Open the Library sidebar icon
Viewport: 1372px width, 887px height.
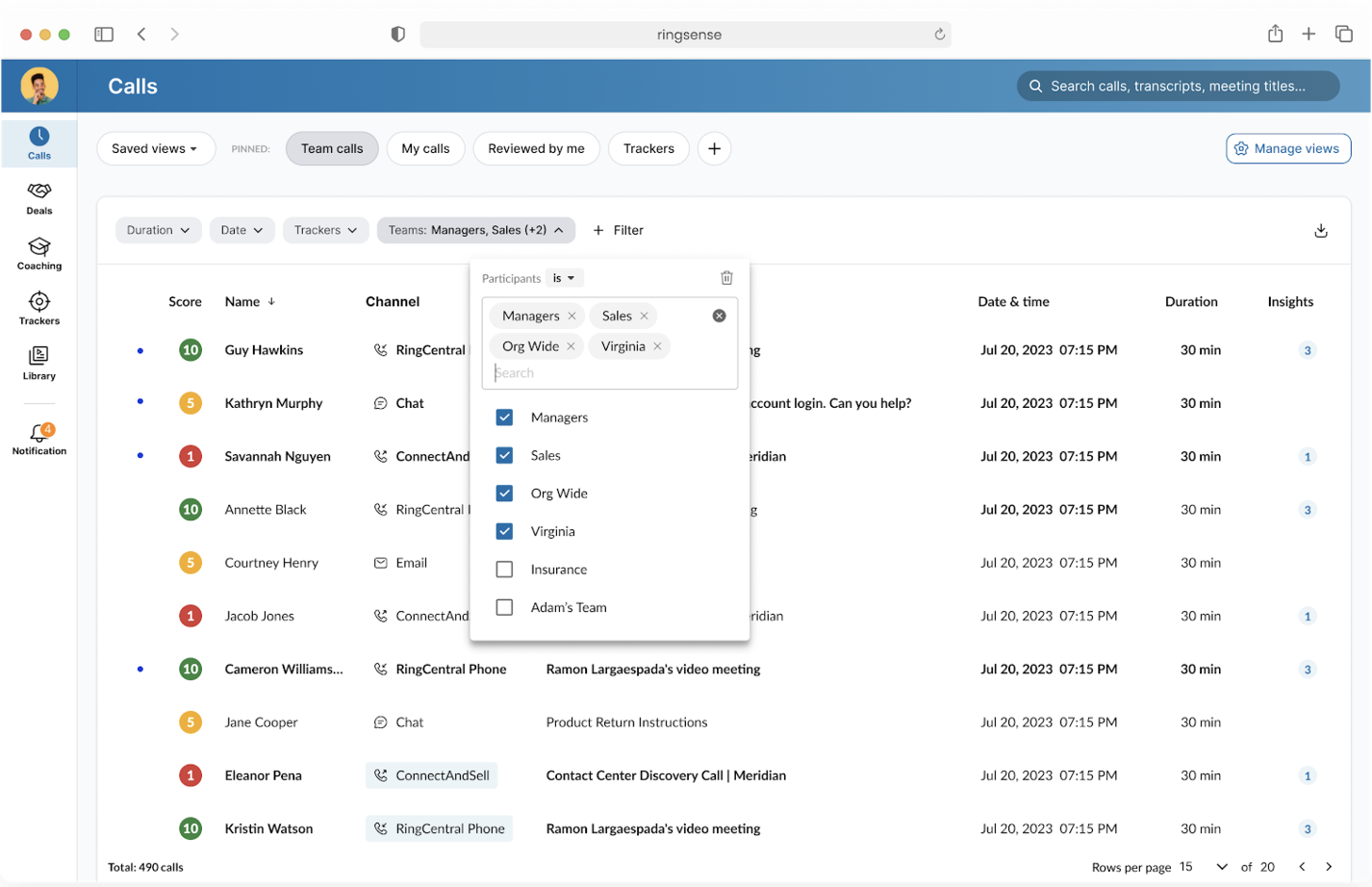(x=39, y=363)
